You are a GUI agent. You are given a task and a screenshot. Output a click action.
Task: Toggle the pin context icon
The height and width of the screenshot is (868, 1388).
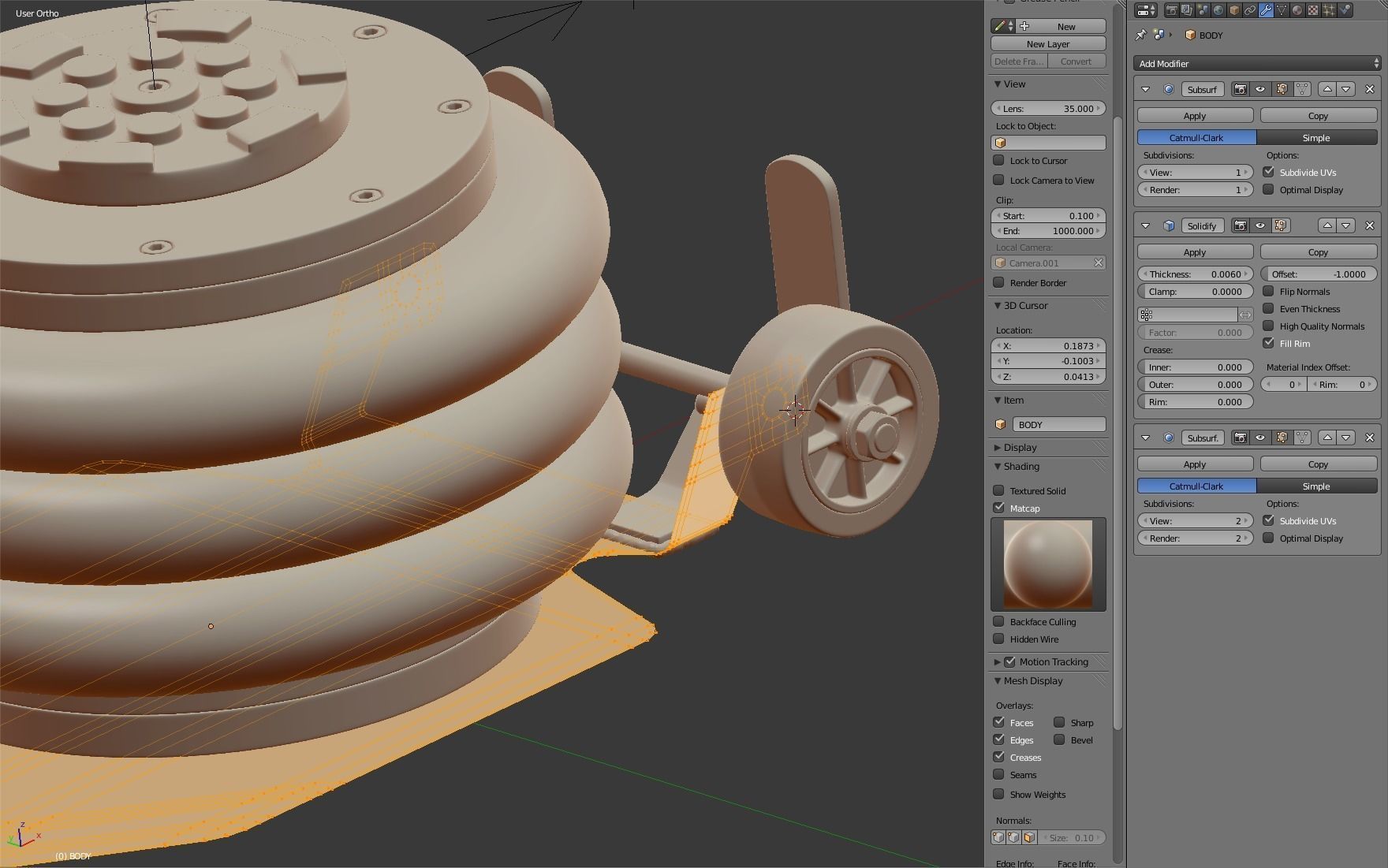point(1140,35)
